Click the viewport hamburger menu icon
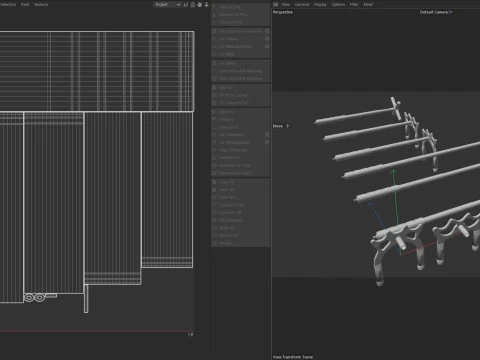Screen dimensions: 480x360 point(276,4)
